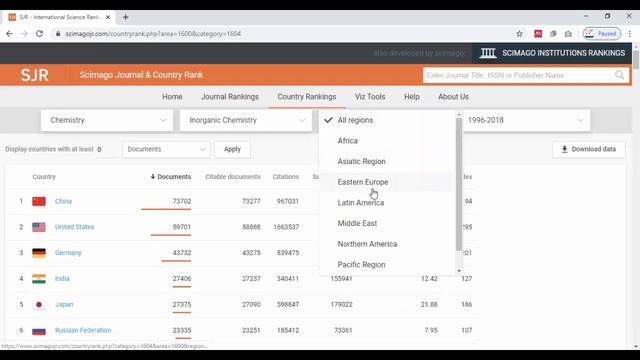Open the Chemistry subject area dropdown

[x=107, y=120]
